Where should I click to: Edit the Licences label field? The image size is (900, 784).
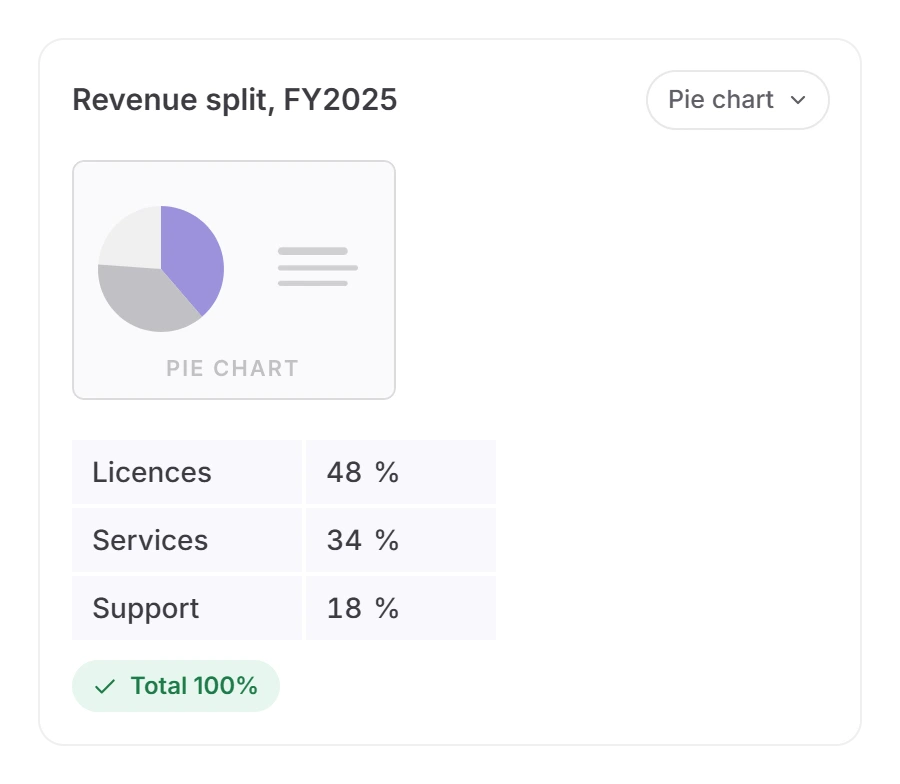(187, 472)
